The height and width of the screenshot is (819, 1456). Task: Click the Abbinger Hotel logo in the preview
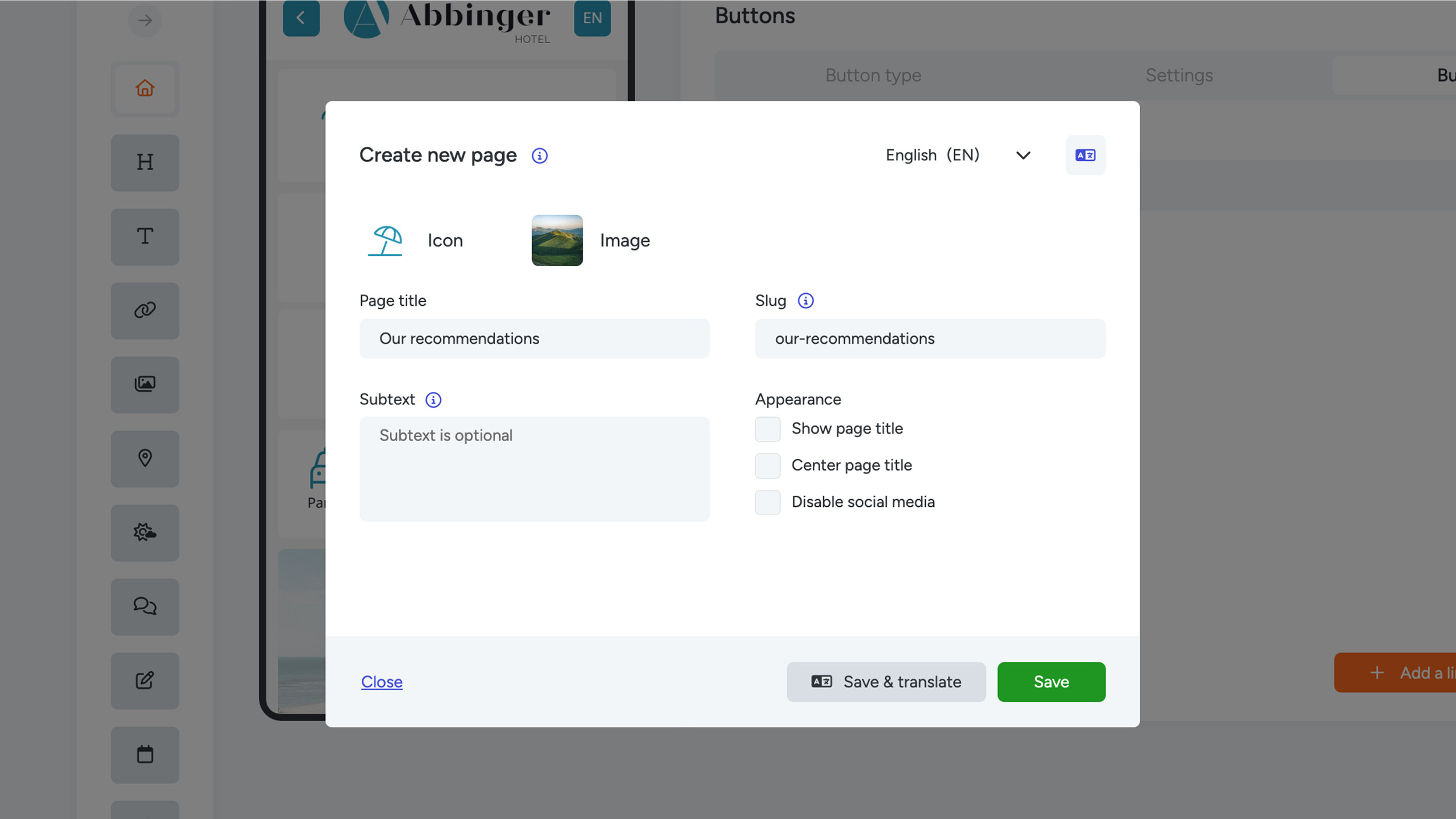[x=447, y=21]
